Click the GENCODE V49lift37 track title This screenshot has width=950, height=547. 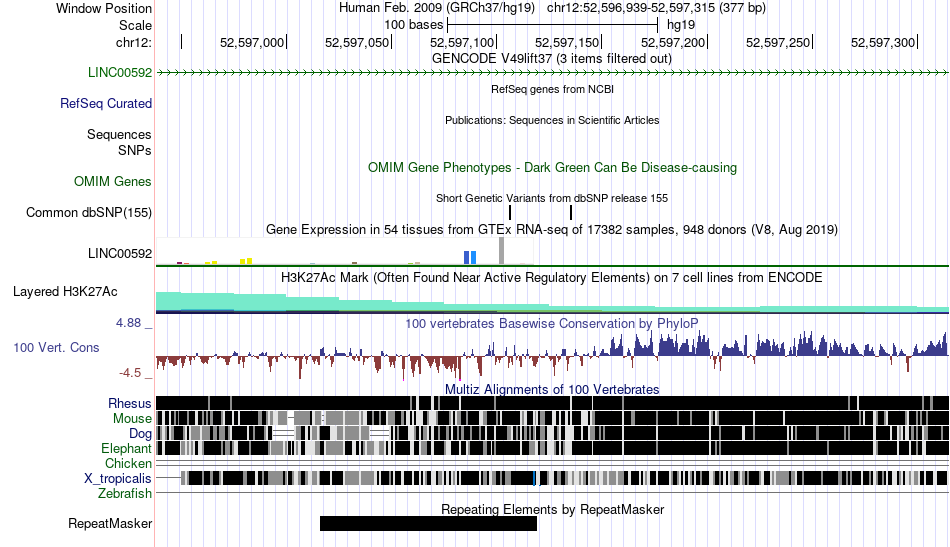pos(552,59)
